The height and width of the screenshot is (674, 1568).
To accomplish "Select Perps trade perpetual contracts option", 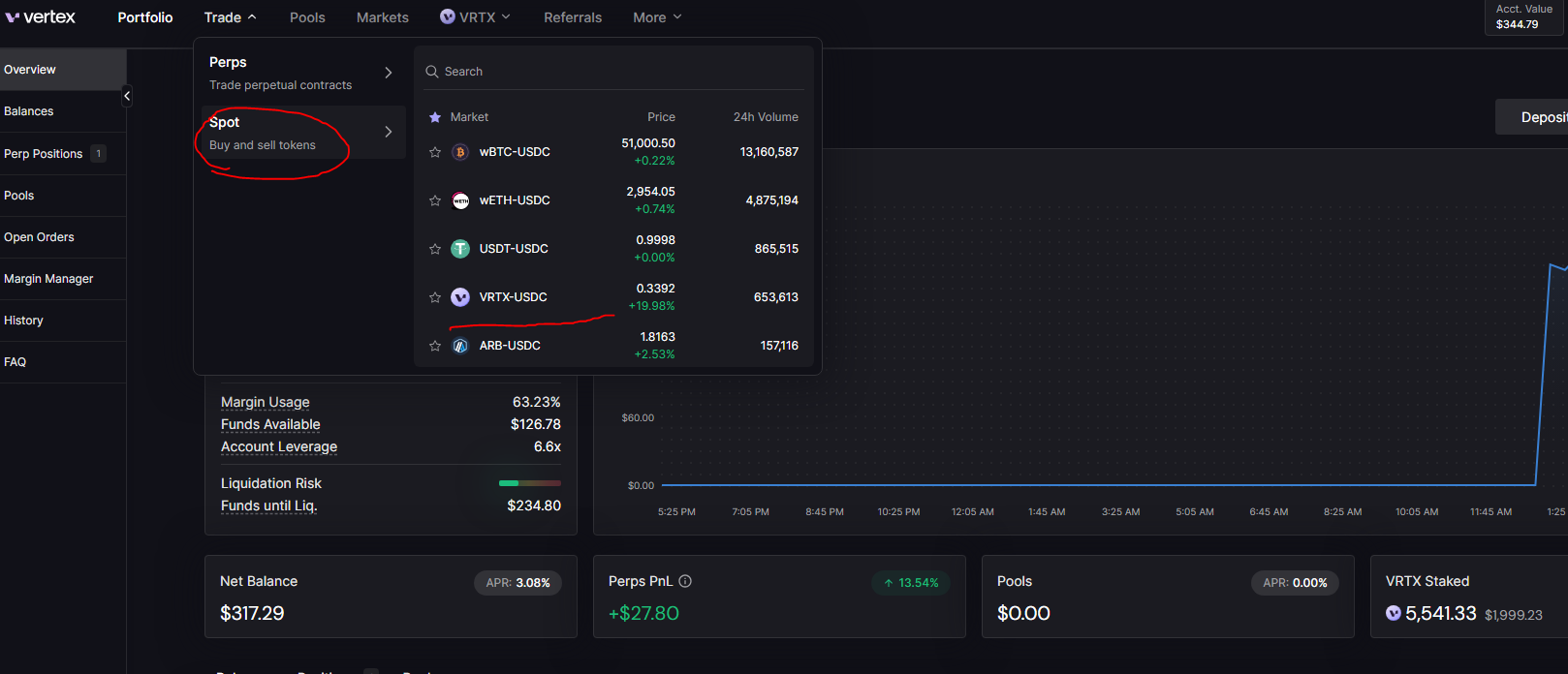I will click(303, 73).
